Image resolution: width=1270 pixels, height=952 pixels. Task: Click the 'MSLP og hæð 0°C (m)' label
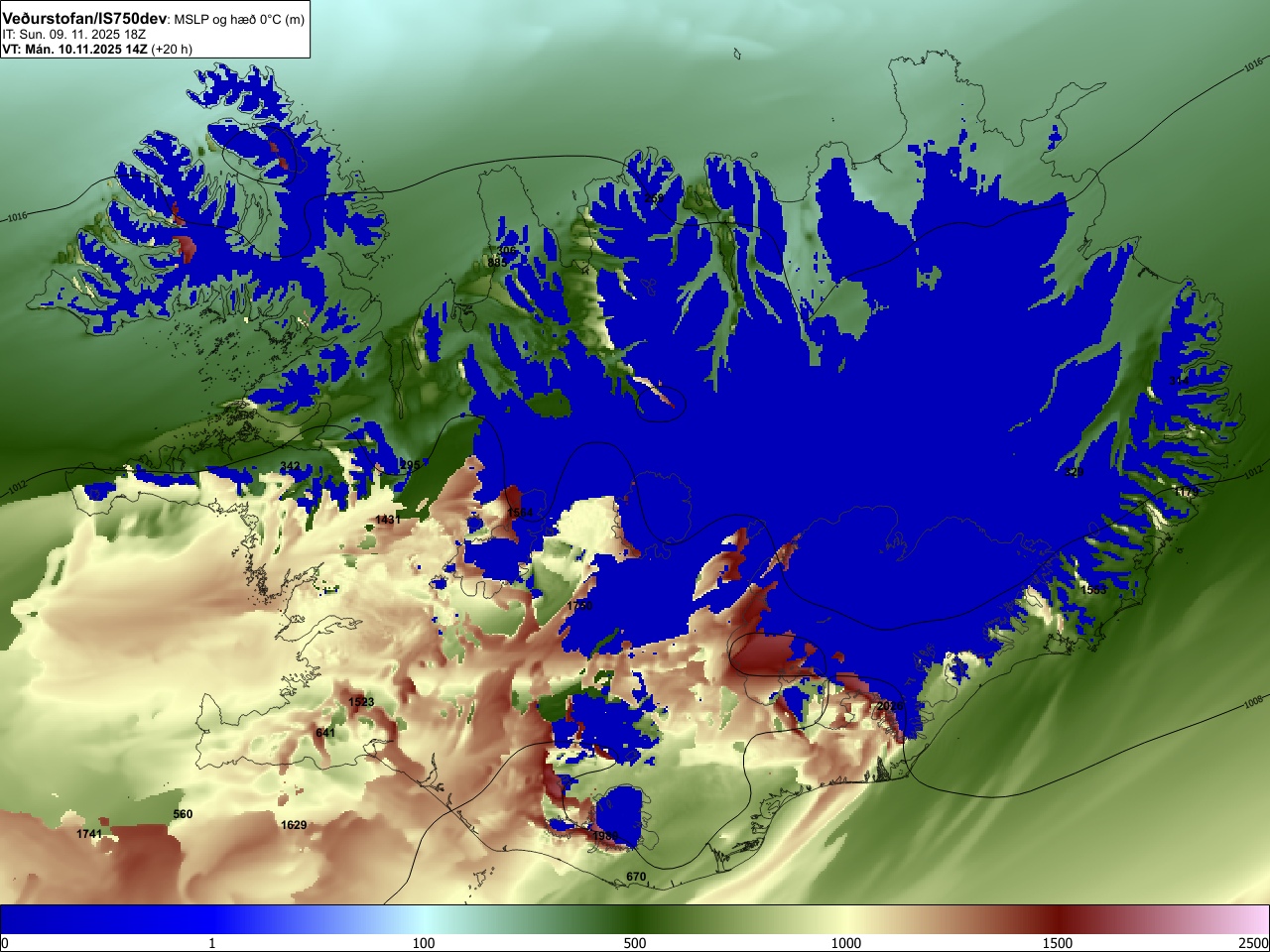tap(239, 20)
